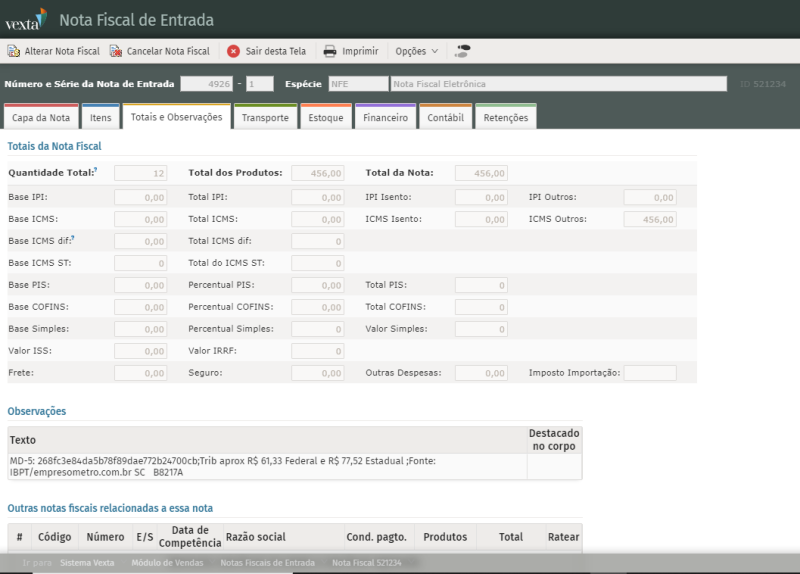Image resolution: width=800 pixels, height=574 pixels.
Task: Go to the Transporte tab
Action: click(x=265, y=118)
